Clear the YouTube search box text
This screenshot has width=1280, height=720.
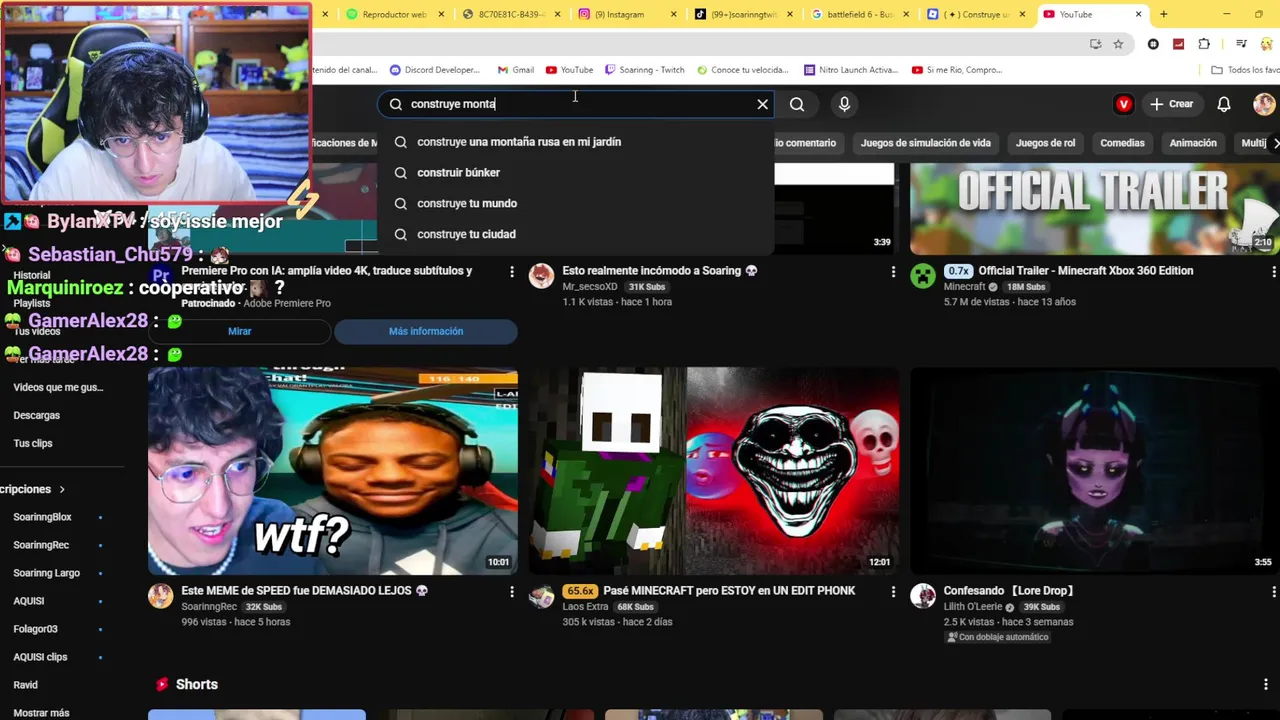762,104
